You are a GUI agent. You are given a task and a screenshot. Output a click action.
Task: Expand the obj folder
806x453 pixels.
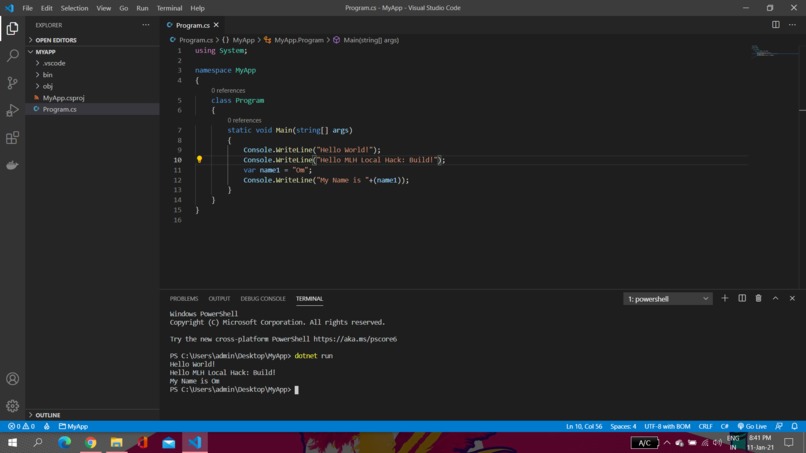(93, 86)
